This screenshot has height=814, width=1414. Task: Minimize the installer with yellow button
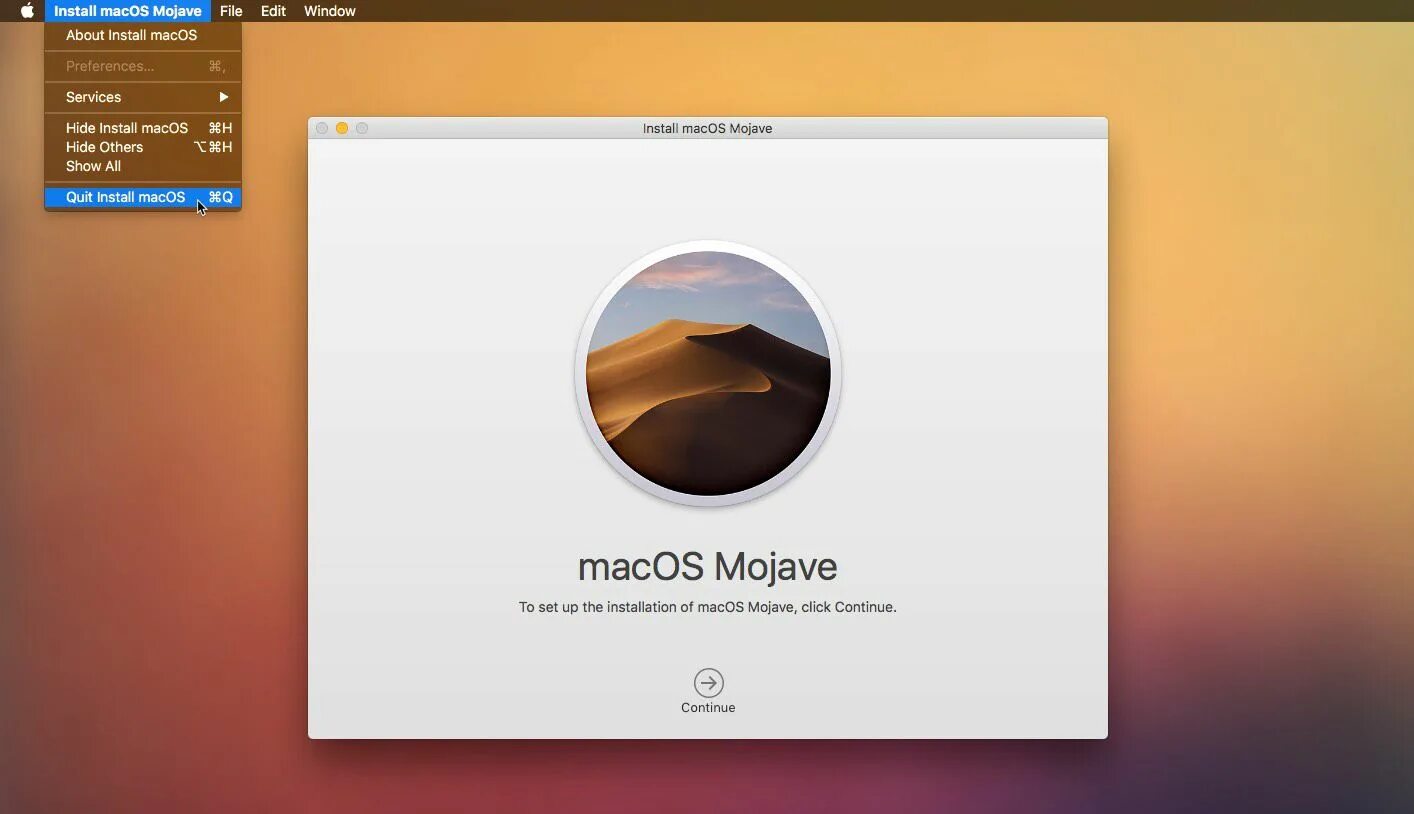point(342,128)
